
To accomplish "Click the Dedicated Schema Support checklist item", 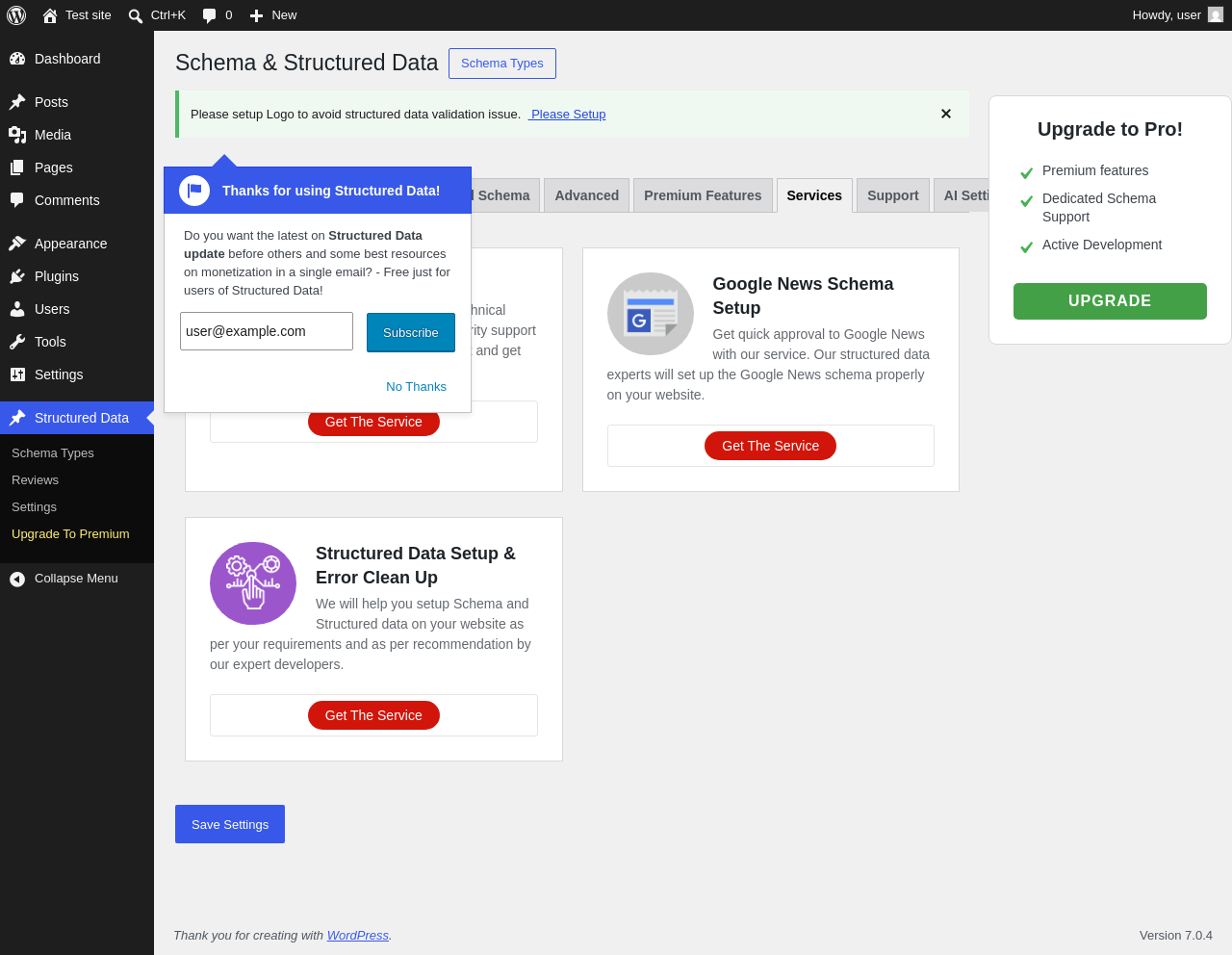I will pos(1099,208).
